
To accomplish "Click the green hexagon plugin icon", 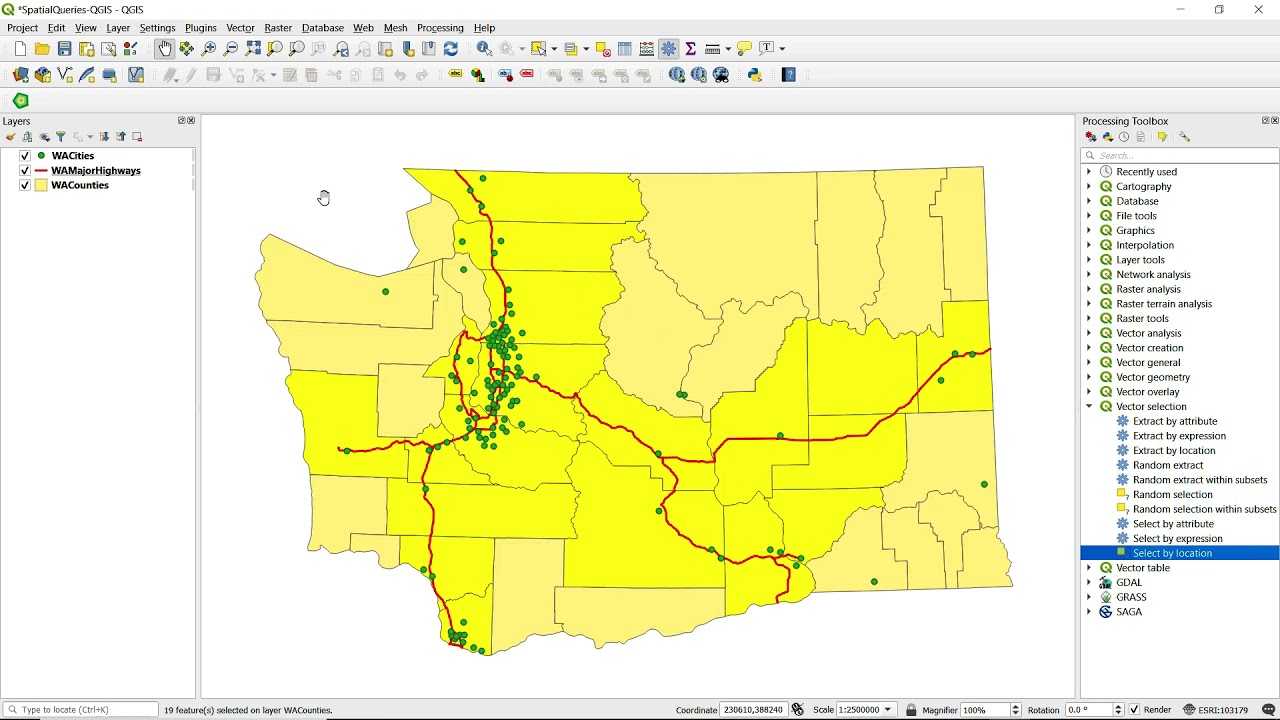I will point(21,101).
